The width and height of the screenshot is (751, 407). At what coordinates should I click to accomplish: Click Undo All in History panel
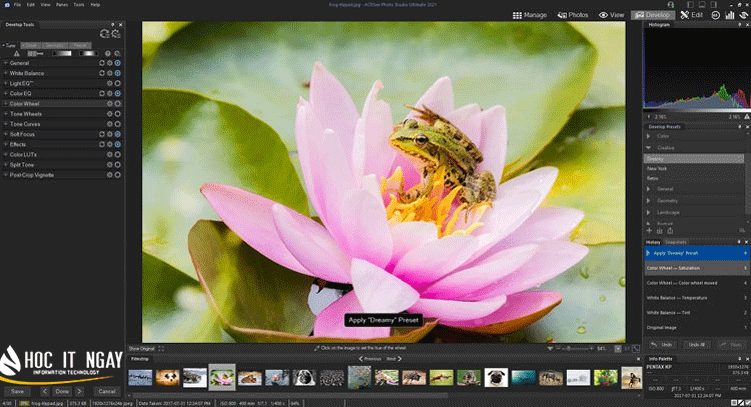696,345
